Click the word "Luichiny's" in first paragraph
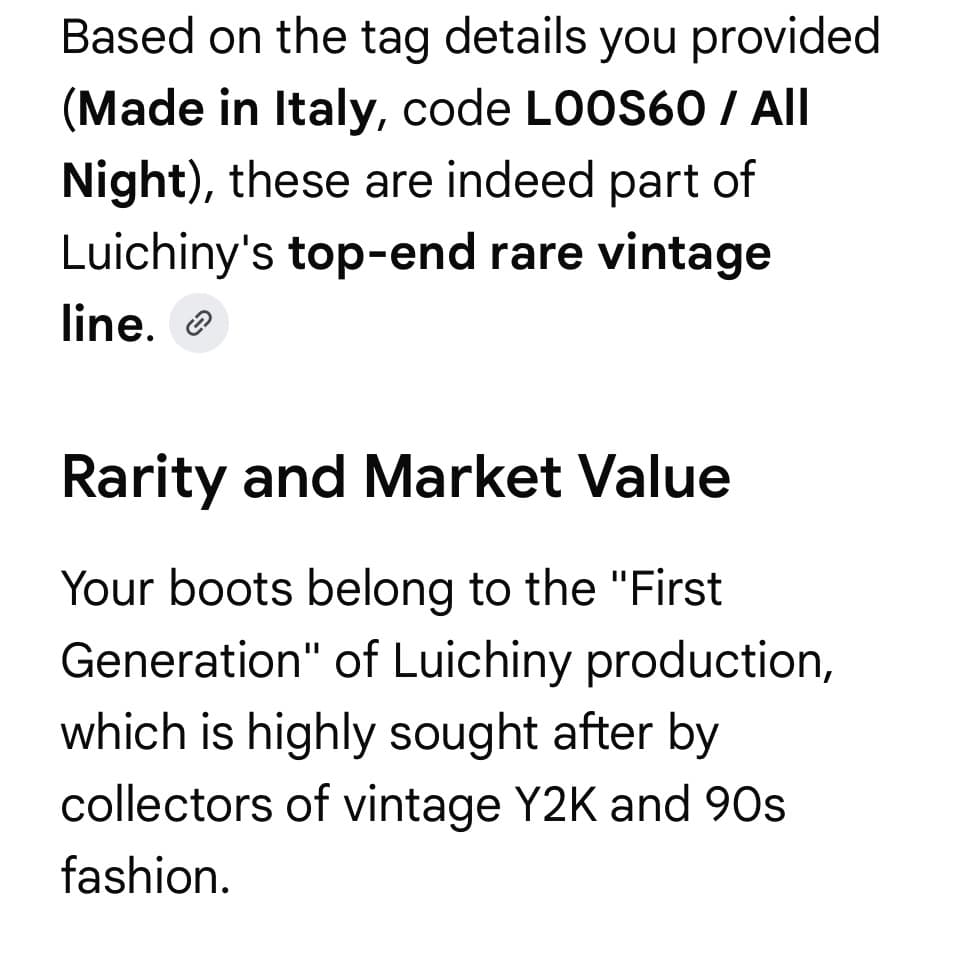Screen dimensions: 960x961 click(167, 254)
